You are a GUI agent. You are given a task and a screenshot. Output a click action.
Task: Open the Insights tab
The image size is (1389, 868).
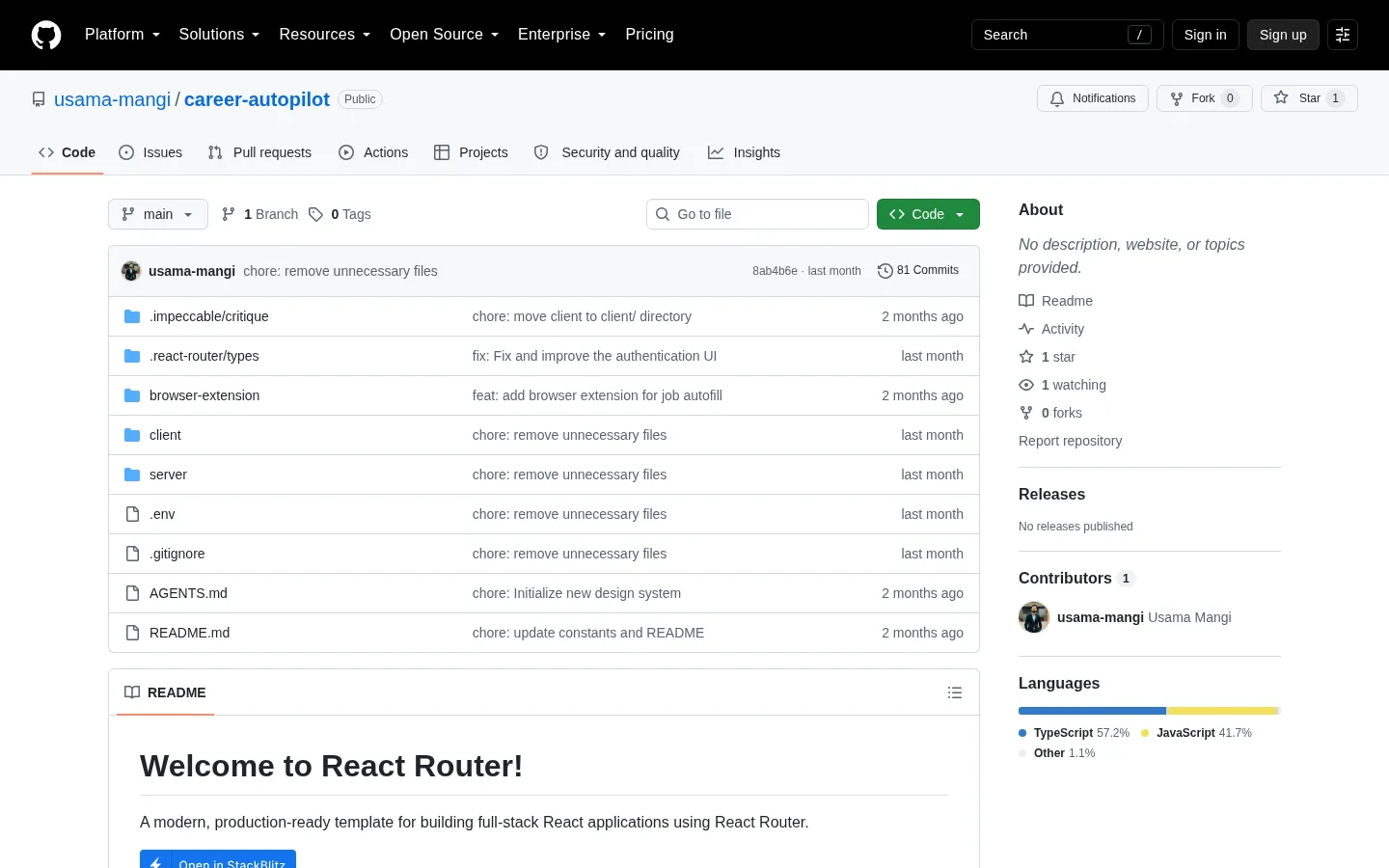(744, 152)
